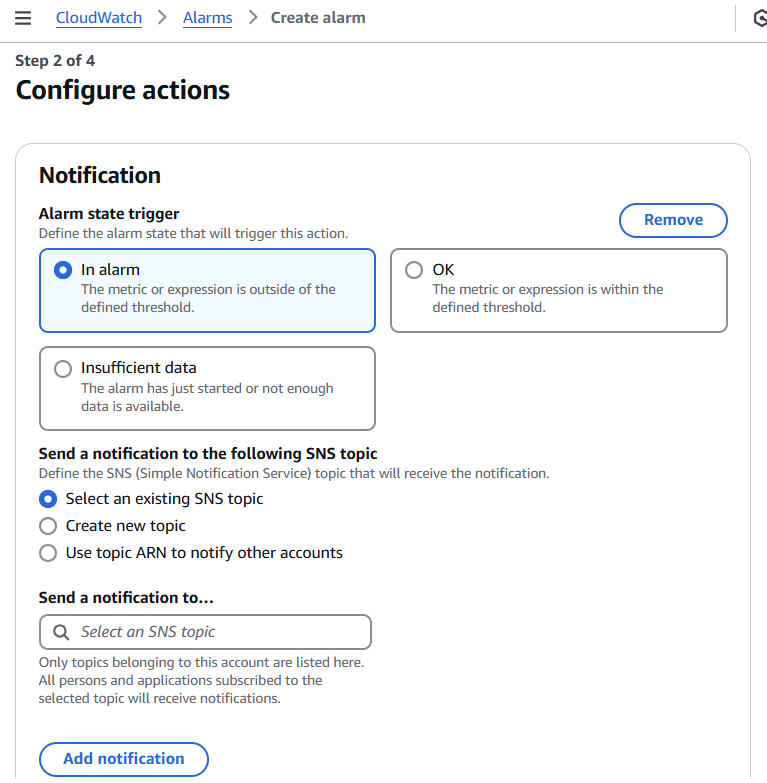Click the Step 2 of 4 label
The width and height of the screenshot is (767, 783).
[56, 61]
